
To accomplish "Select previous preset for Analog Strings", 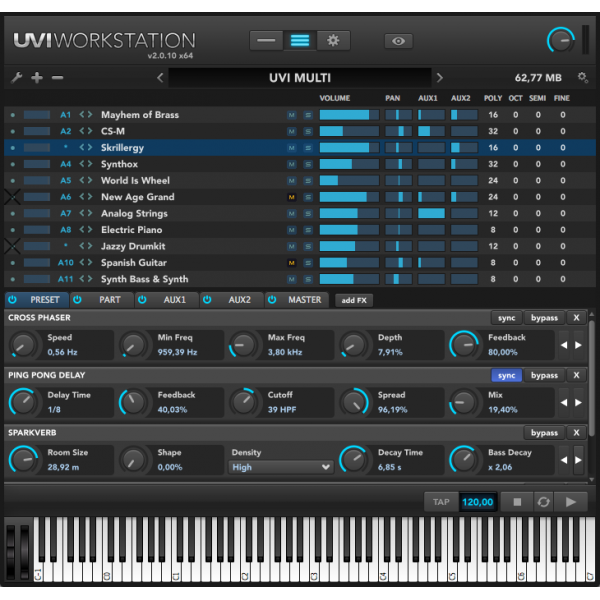I will [82, 213].
